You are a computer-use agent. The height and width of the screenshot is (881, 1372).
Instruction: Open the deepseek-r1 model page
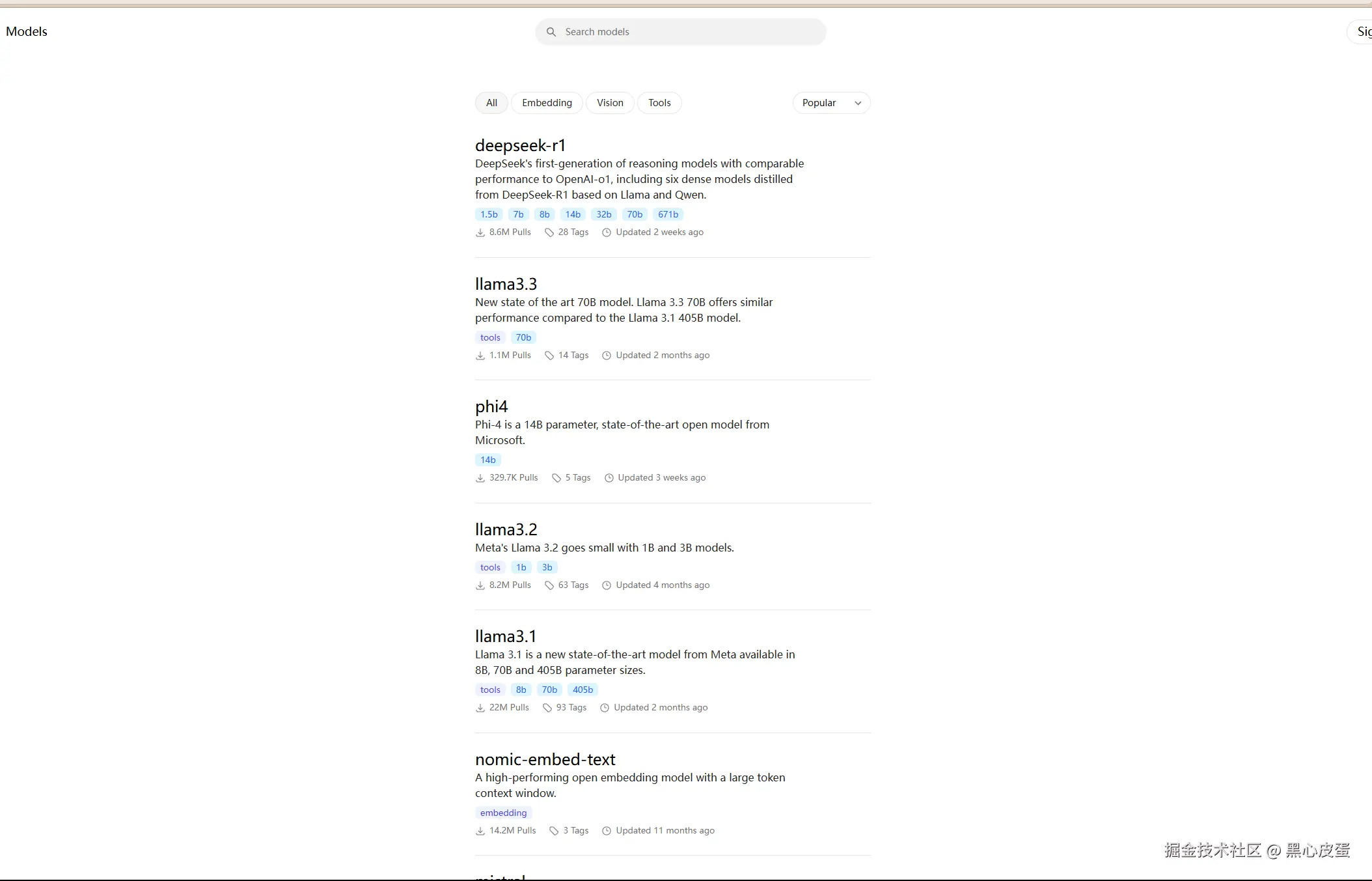tap(520, 145)
